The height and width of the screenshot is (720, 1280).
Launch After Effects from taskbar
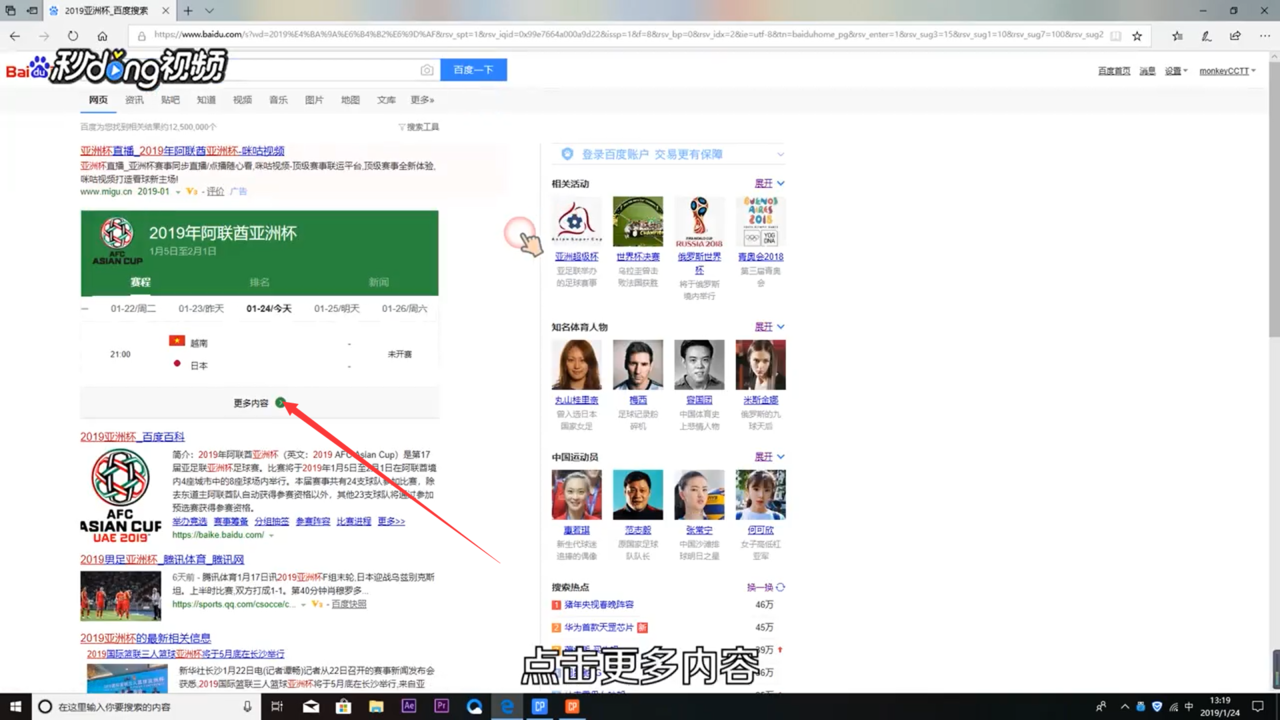coord(408,707)
